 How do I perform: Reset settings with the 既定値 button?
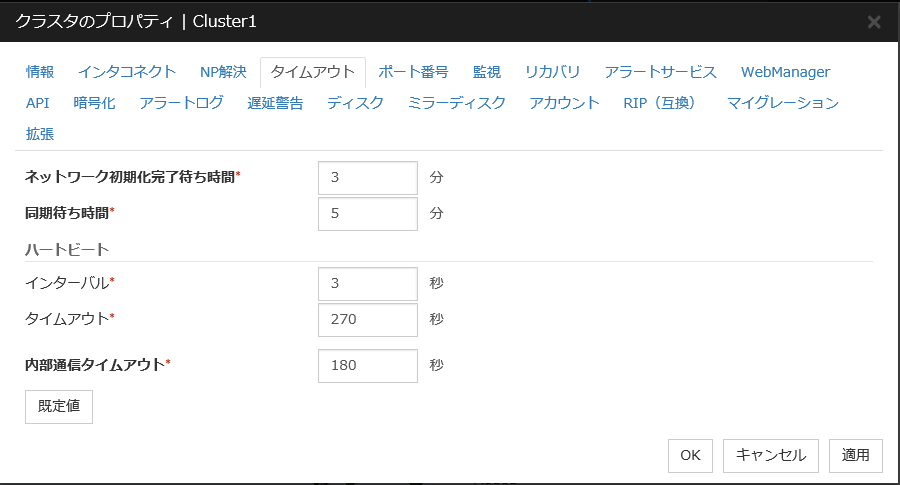point(59,407)
